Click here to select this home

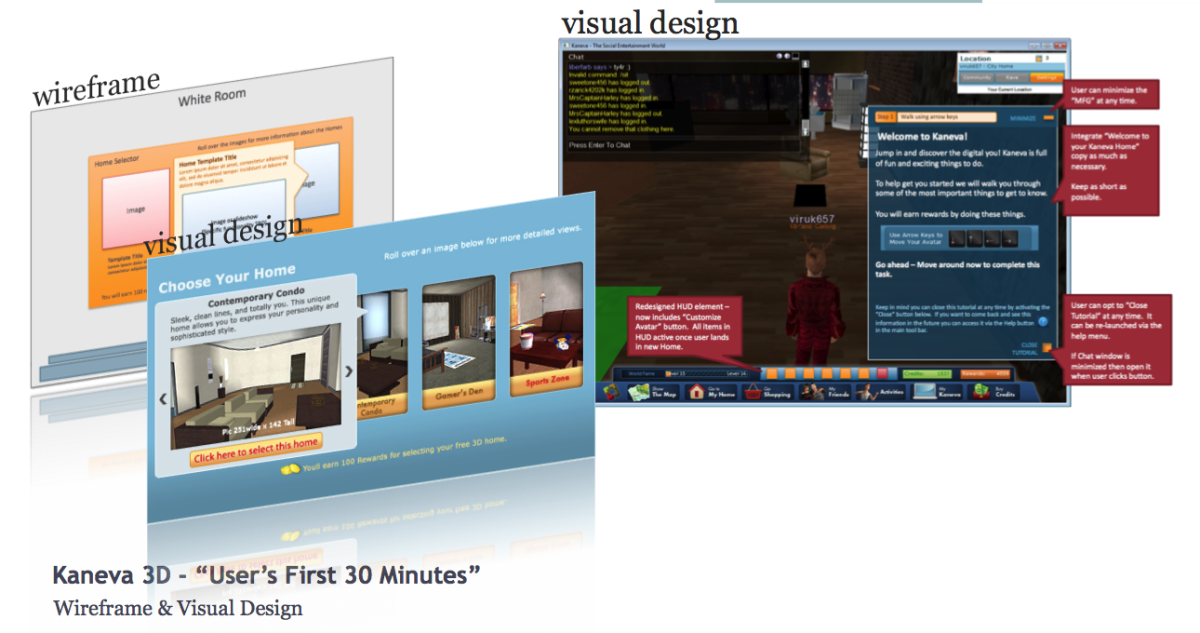pos(257,454)
